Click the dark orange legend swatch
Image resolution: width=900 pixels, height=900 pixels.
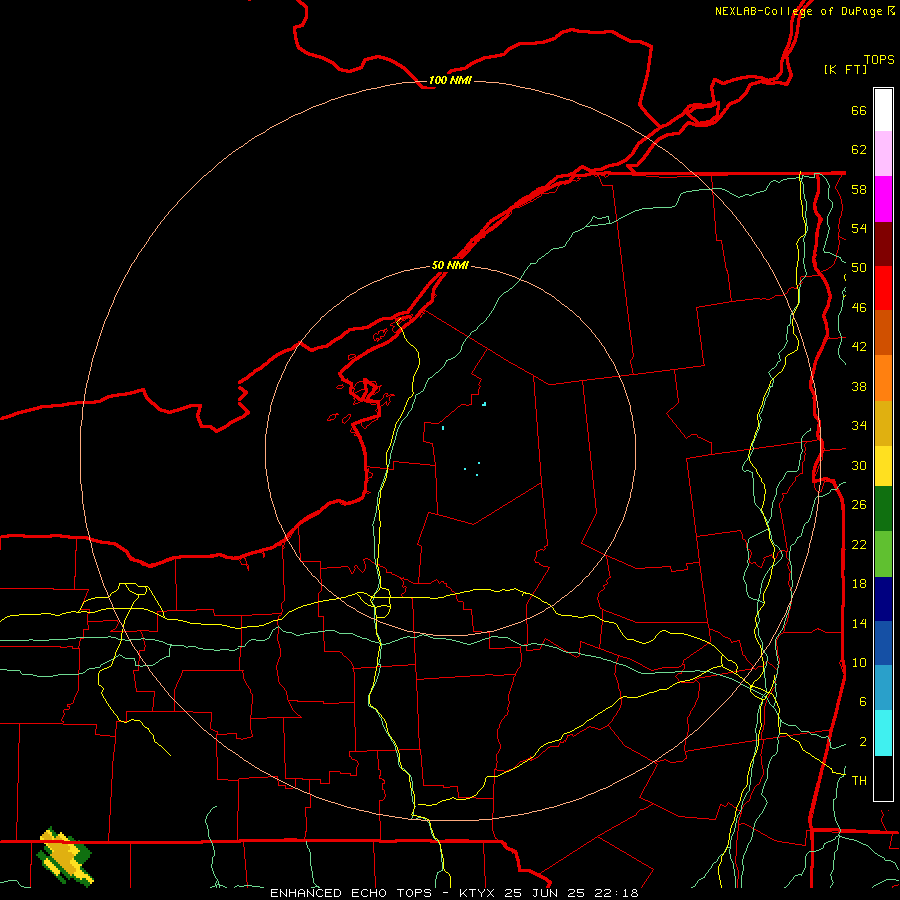point(883,332)
